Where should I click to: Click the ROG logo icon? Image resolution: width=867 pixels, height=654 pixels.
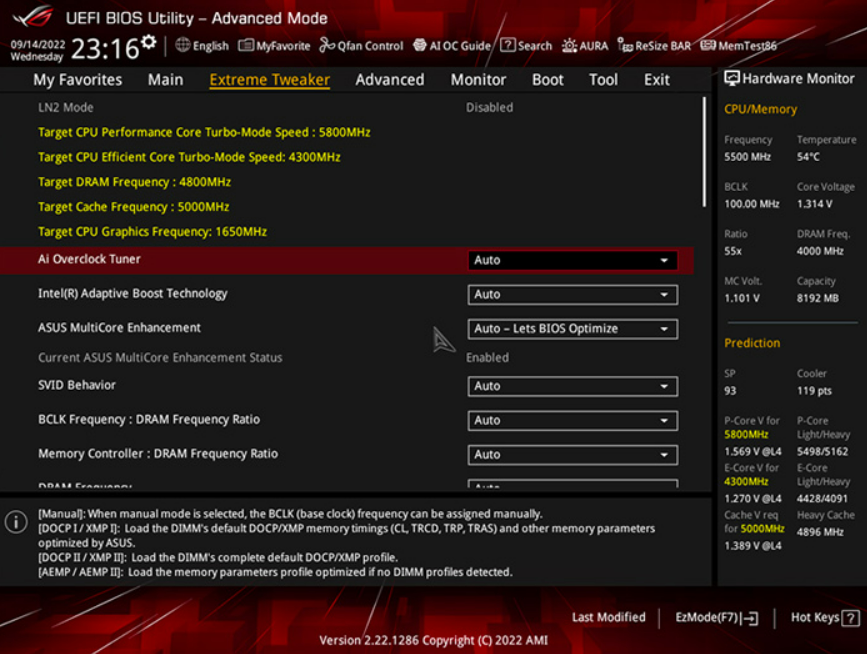pyautogui.click(x=33, y=17)
